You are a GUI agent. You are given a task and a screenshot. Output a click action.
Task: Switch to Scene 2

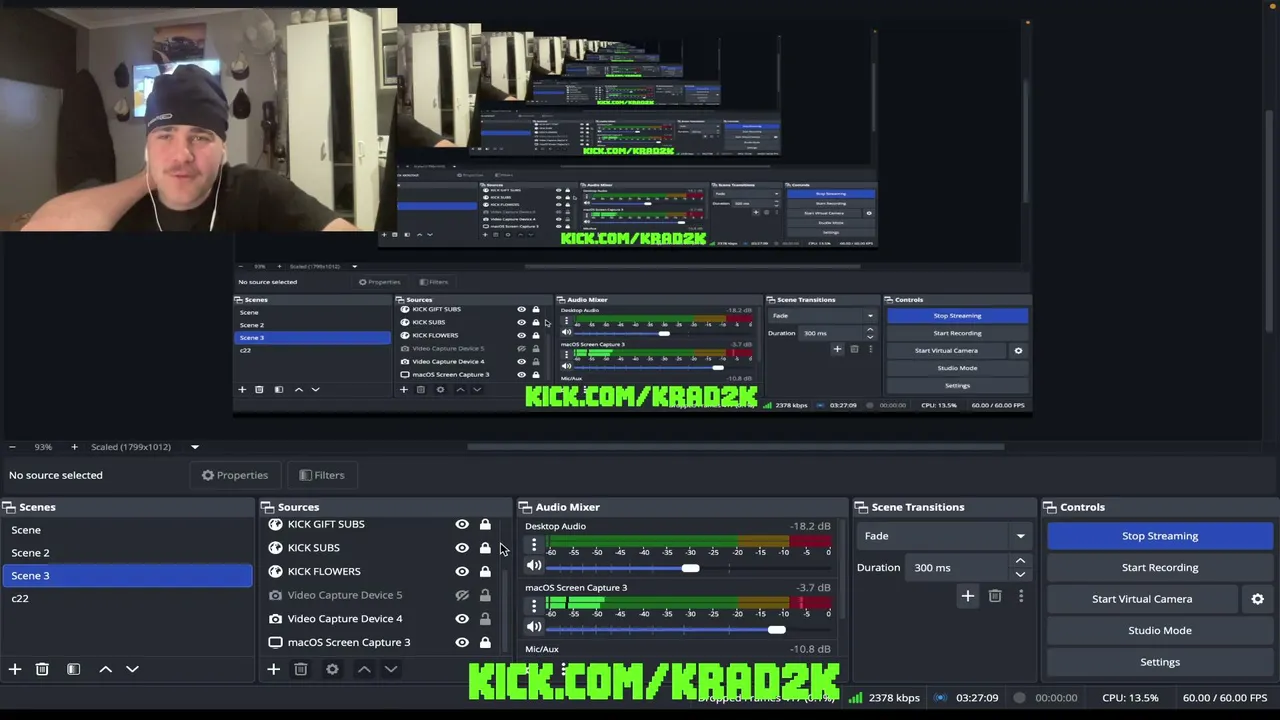coord(127,553)
